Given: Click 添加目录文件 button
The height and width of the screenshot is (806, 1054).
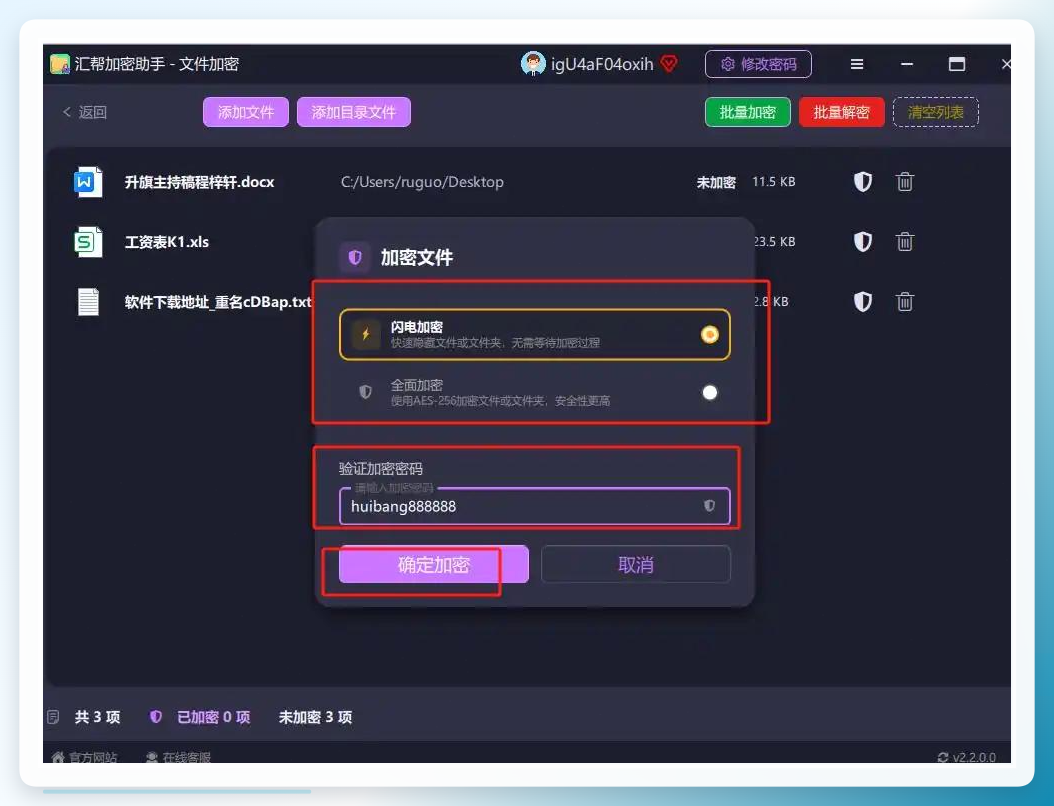Looking at the screenshot, I should click(354, 112).
